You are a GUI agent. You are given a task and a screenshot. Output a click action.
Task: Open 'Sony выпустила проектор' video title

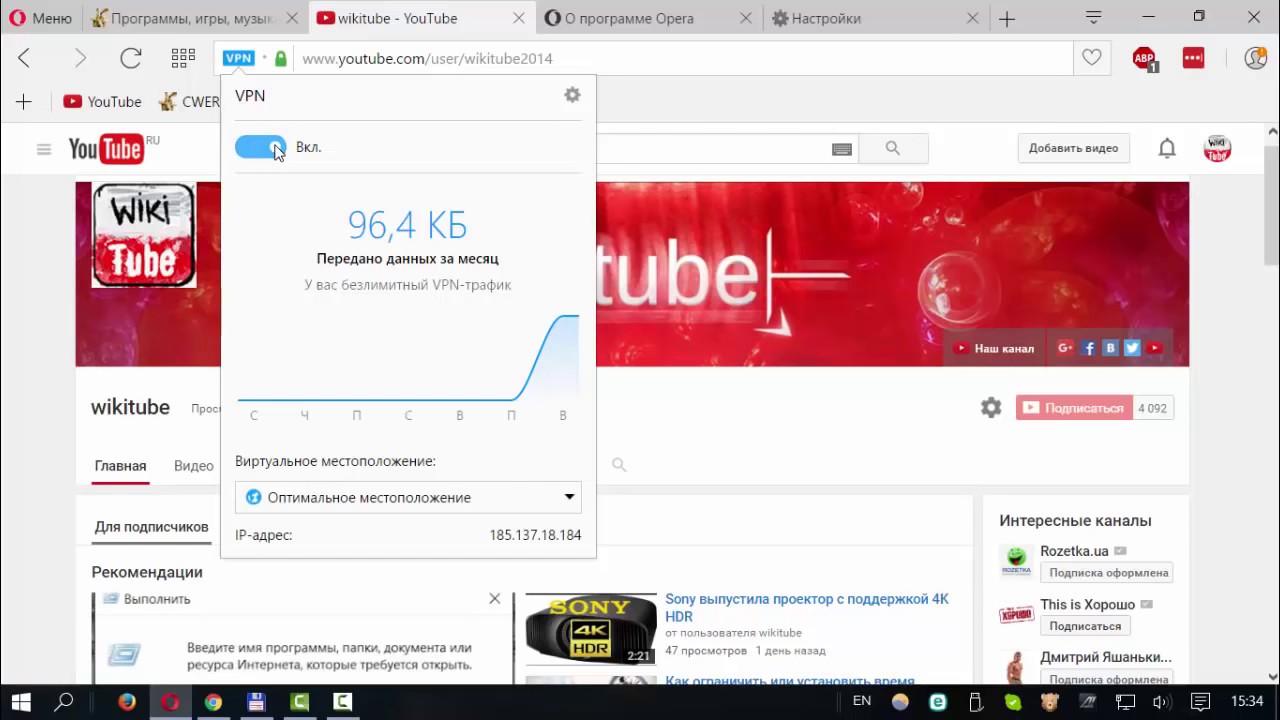click(x=807, y=608)
